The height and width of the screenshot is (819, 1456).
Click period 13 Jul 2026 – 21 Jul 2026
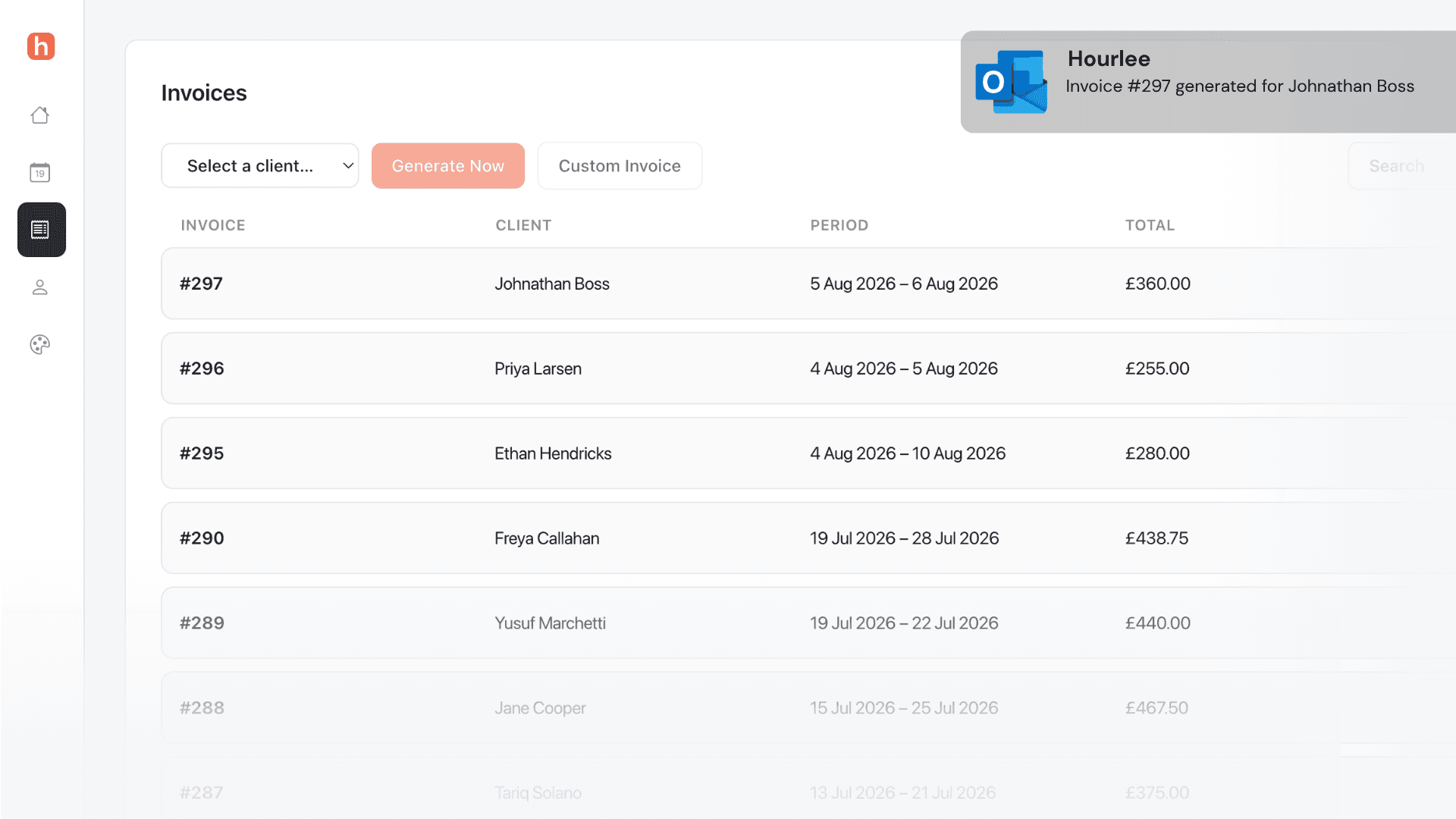coord(903,793)
